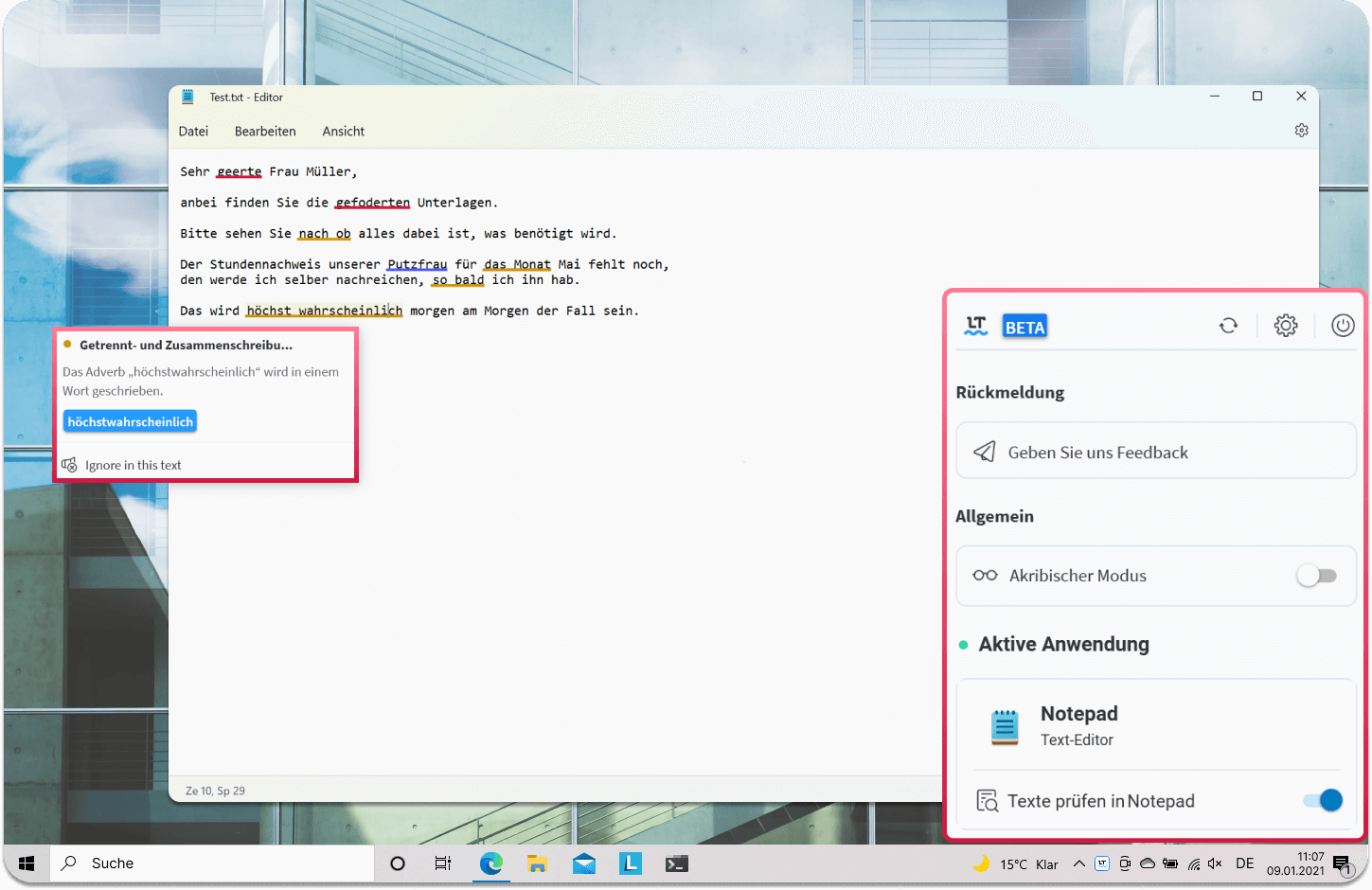Click the network tray icon
The width and height of the screenshot is (1372, 890).
[1193, 863]
